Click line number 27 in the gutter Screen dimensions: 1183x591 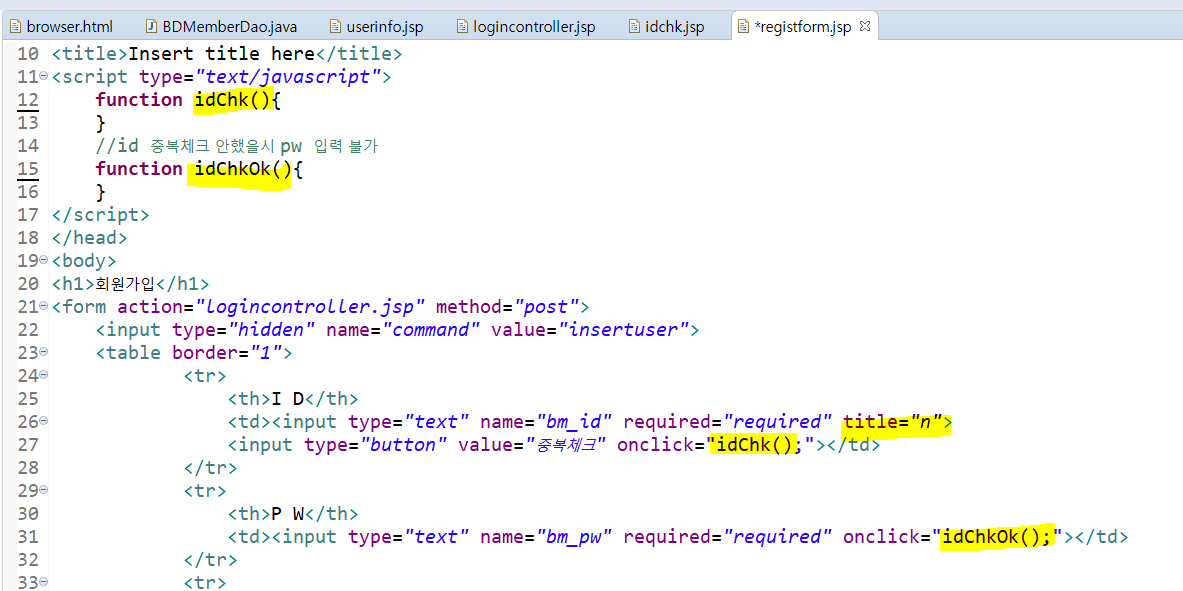pyautogui.click(x=27, y=445)
